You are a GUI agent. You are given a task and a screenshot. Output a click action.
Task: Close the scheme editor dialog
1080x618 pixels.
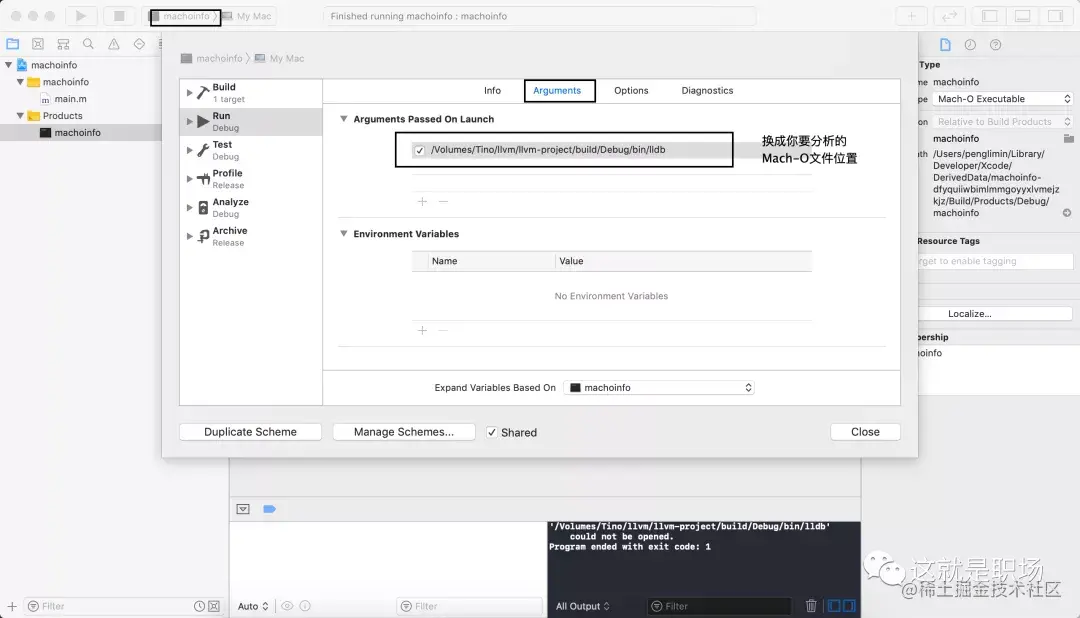(x=865, y=432)
